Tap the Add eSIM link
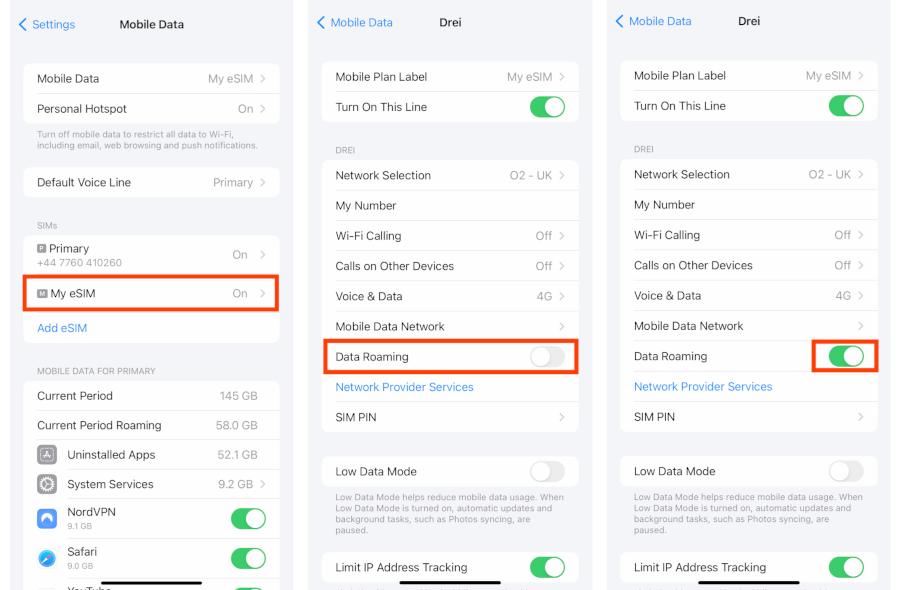 [x=62, y=328]
